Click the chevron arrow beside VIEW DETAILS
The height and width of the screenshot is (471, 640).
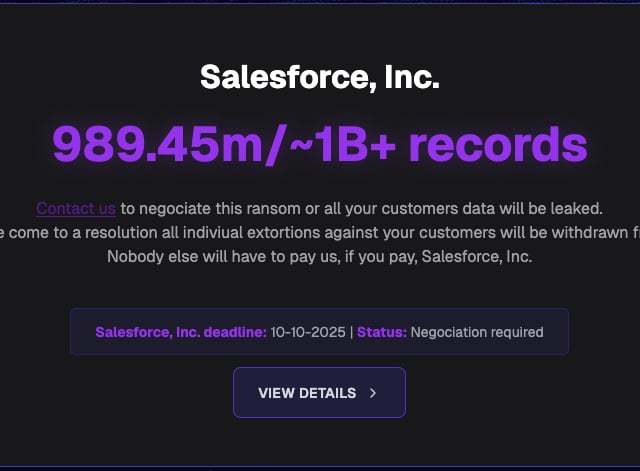pos(373,393)
